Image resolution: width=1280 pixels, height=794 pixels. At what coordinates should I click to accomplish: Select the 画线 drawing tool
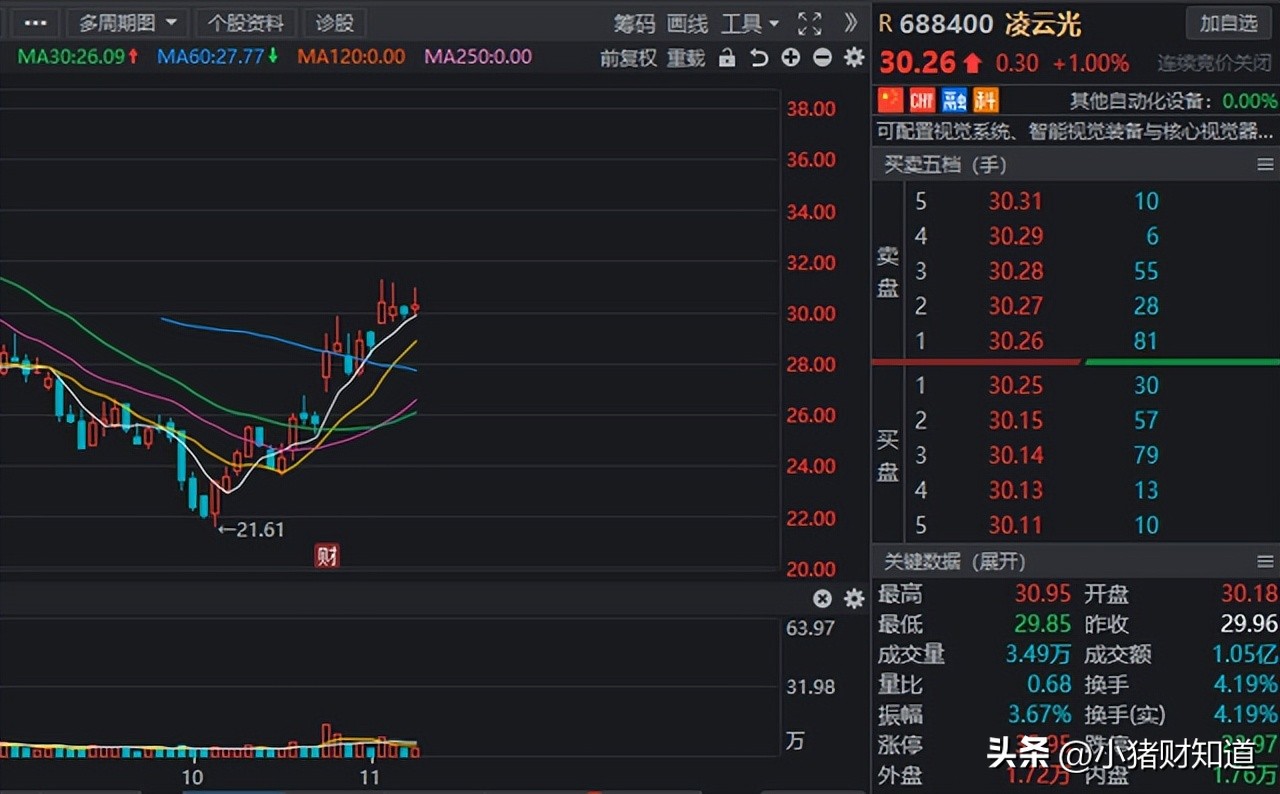(x=686, y=23)
